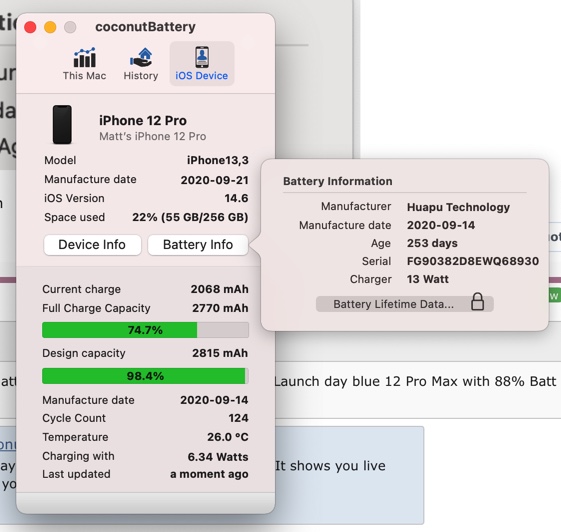Open Battery Lifetime Data button
The width and height of the screenshot is (561, 532).
click(x=405, y=304)
